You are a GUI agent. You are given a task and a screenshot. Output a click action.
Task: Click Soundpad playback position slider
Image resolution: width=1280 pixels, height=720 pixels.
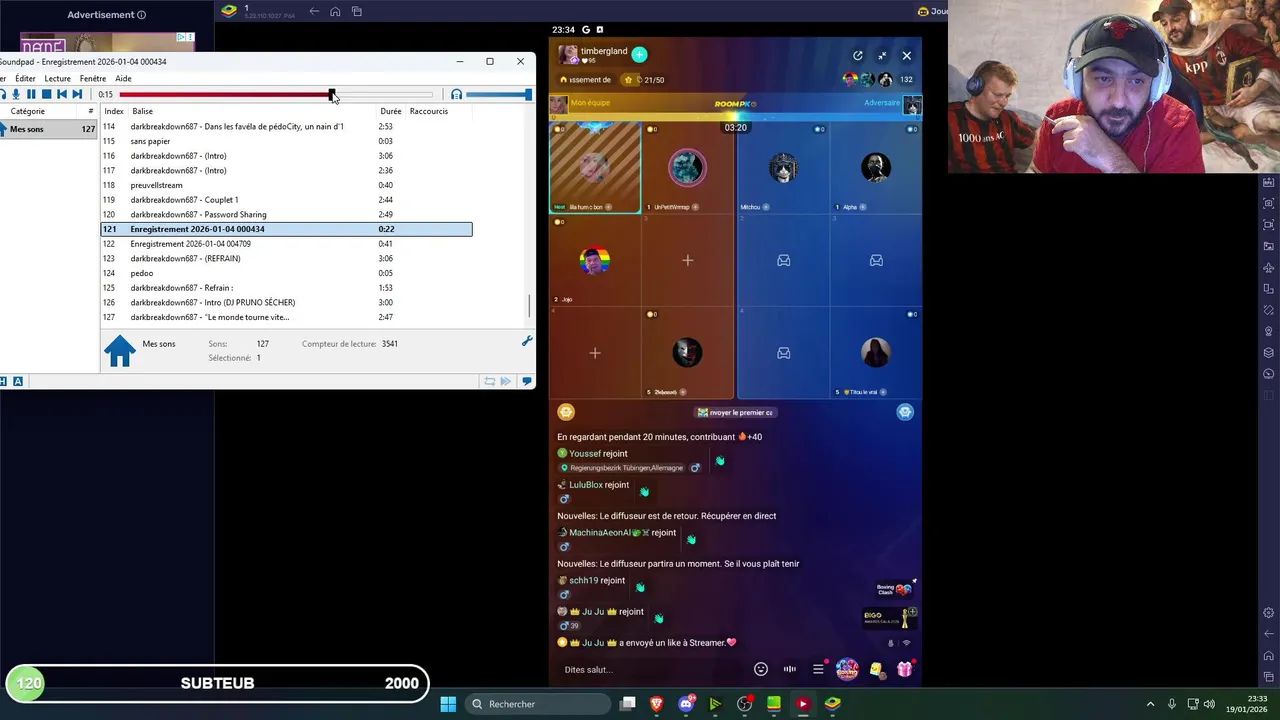276,95
